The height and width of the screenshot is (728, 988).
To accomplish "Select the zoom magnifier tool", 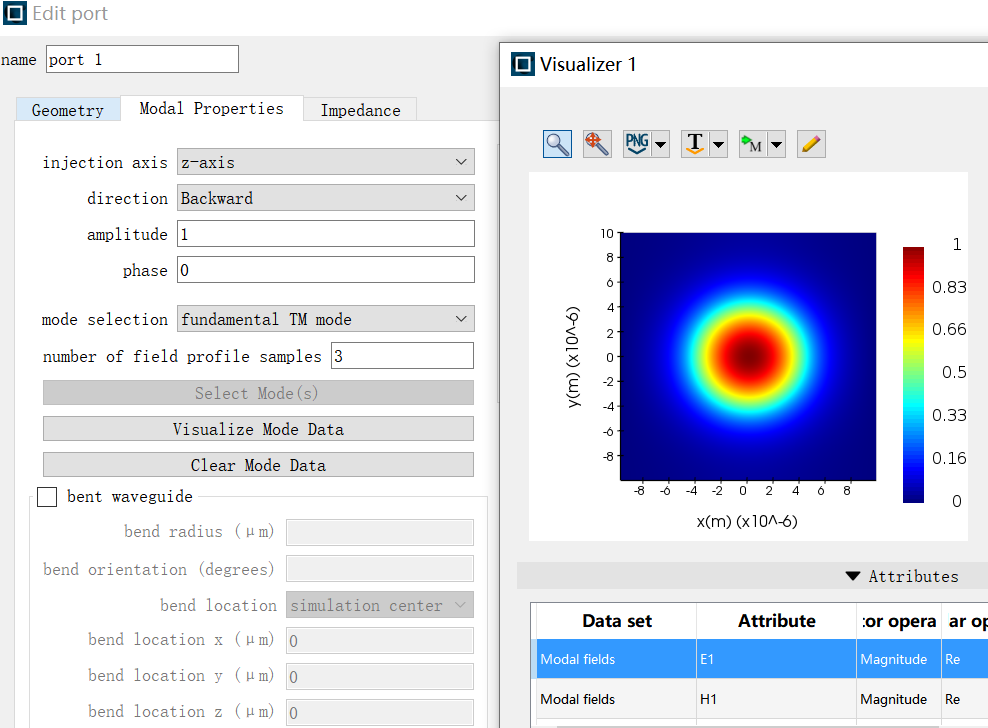I will pos(557,144).
